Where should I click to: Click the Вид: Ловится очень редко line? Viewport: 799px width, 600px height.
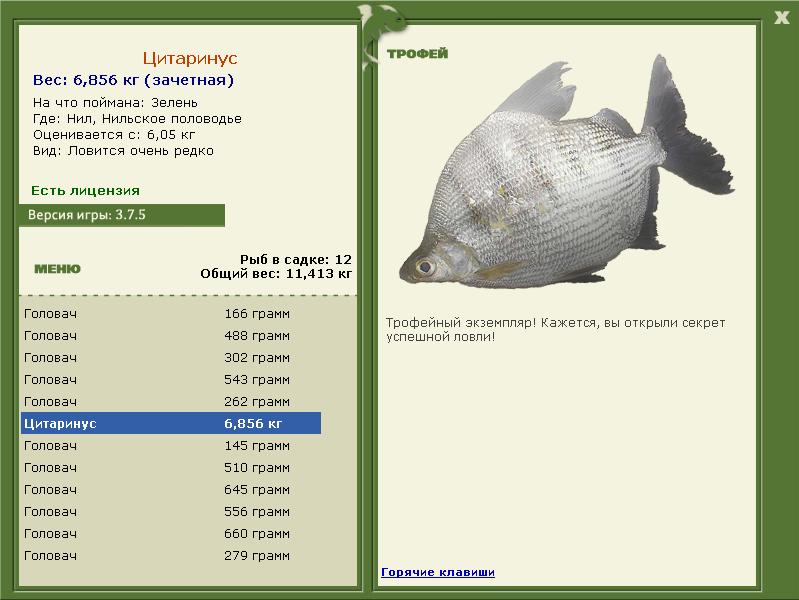[x=123, y=151]
